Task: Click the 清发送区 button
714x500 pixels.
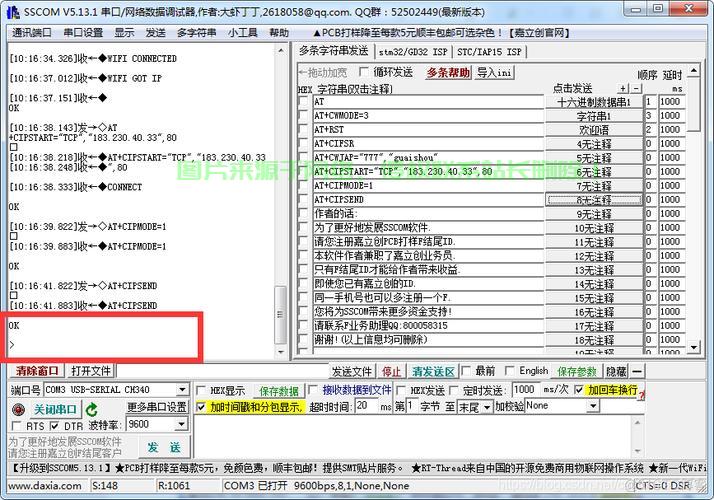Action: [x=433, y=372]
